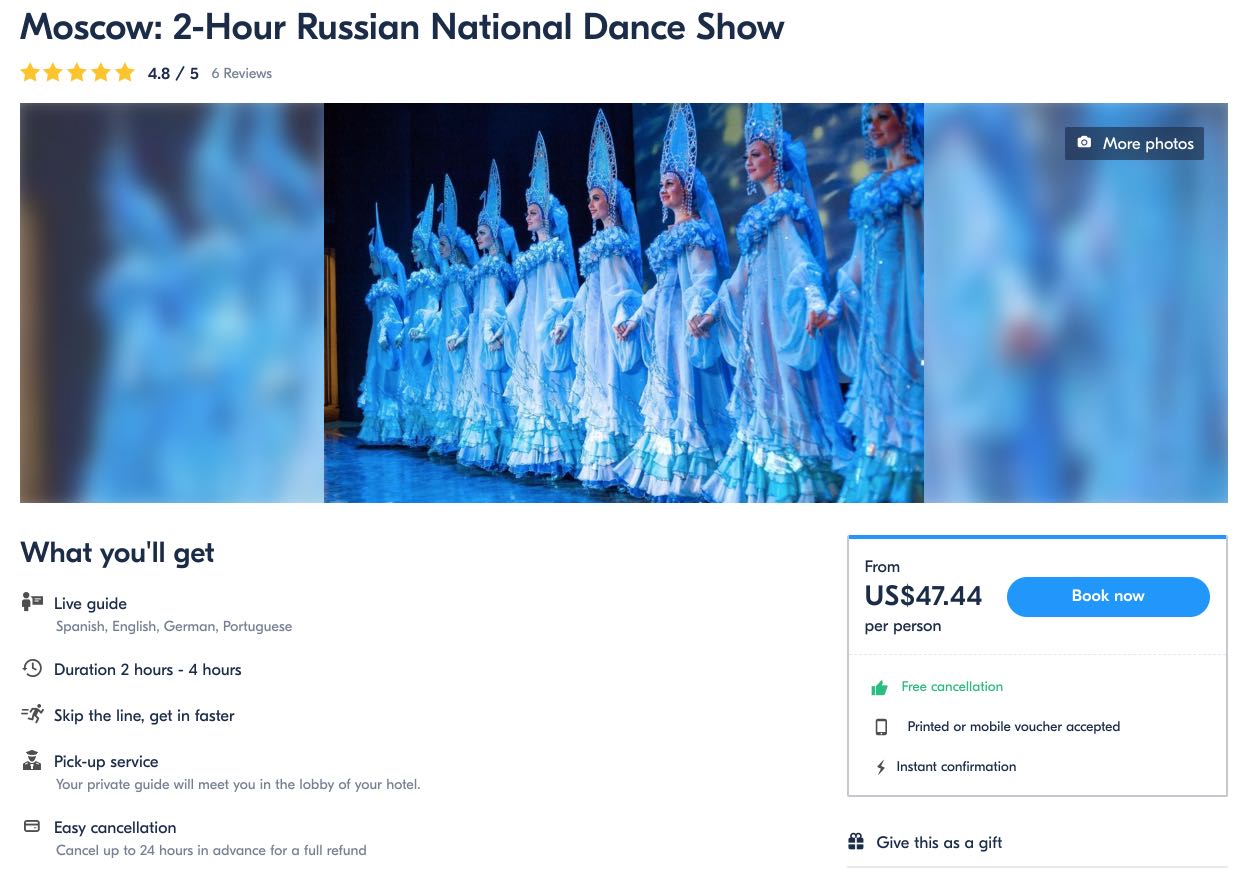Click the Easy cancellation card icon
The width and height of the screenshot is (1250, 869).
pyautogui.click(x=32, y=826)
